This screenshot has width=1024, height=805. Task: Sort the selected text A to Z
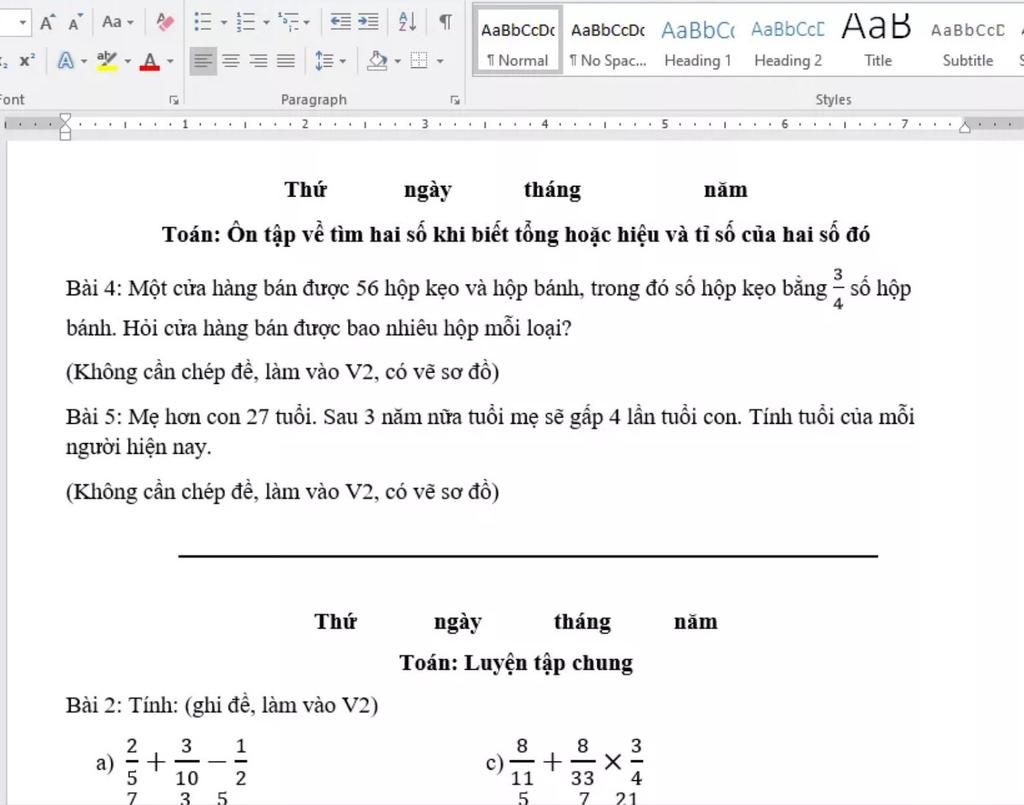[x=407, y=22]
